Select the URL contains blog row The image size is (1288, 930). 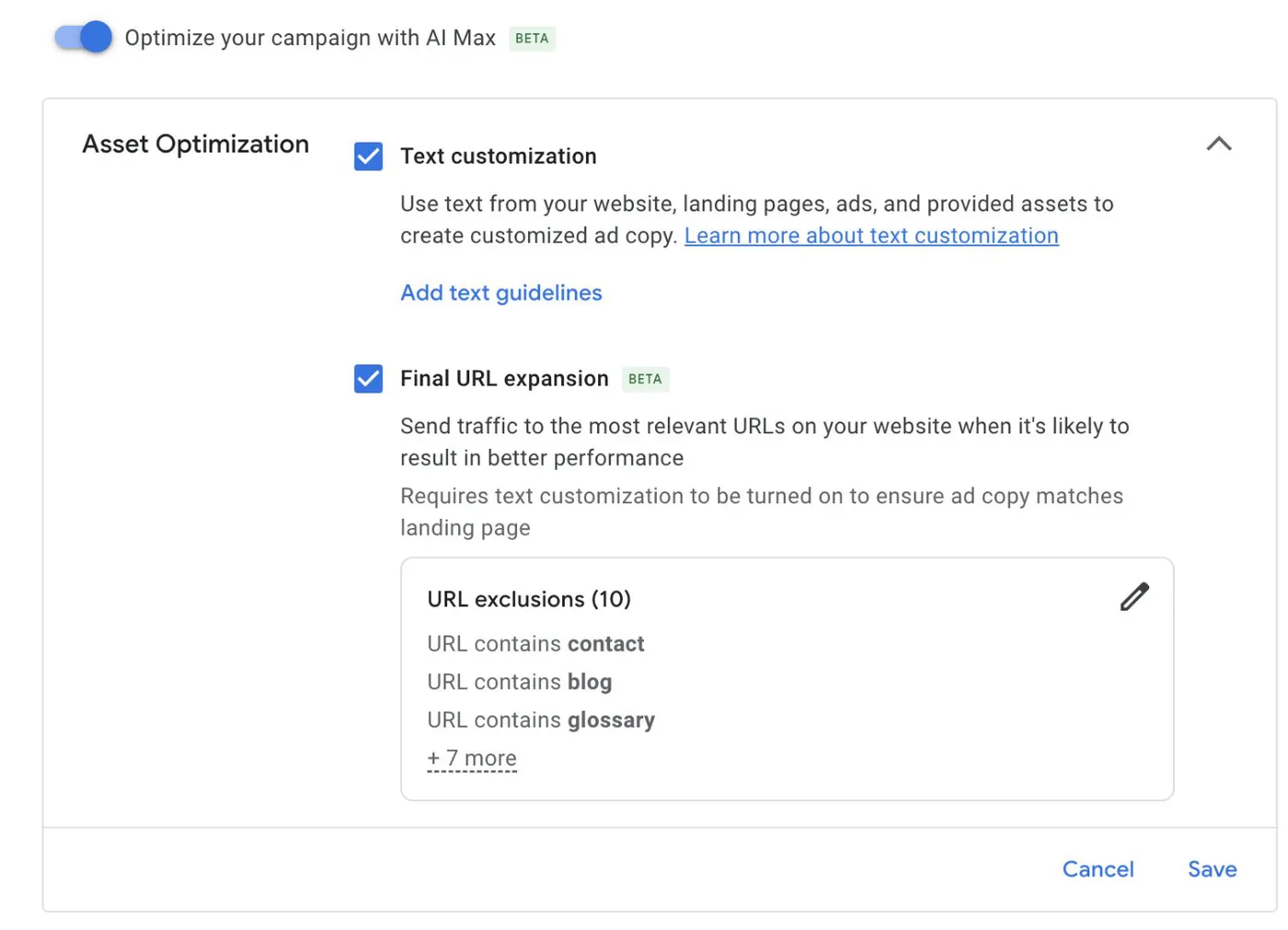pyautogui.click(x=519, y=682)
